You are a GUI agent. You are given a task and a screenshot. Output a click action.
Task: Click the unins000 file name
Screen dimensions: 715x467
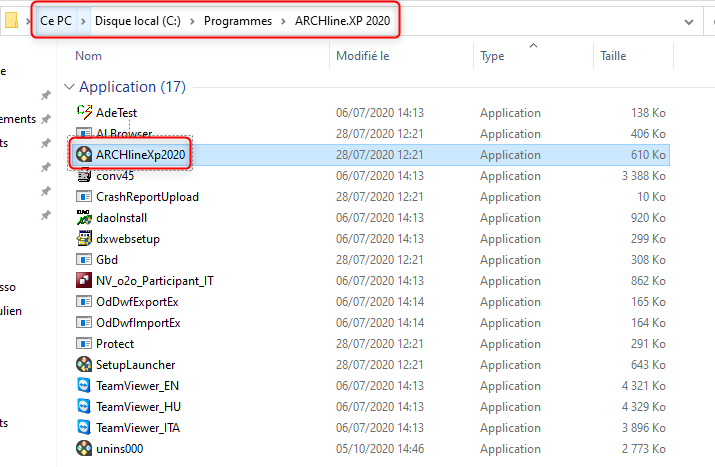tap(119, 448)
